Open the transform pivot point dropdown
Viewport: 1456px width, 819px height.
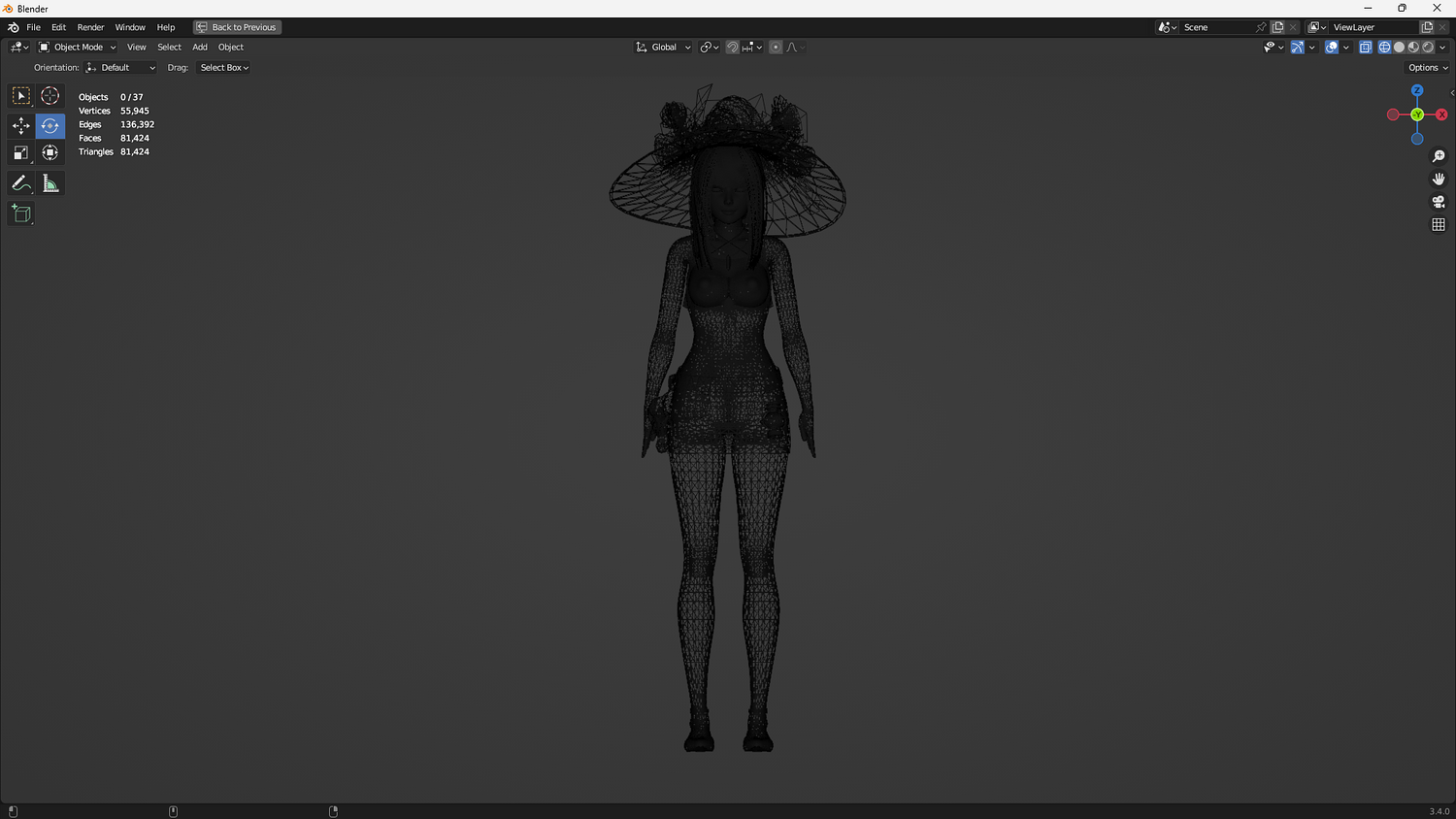710,48
